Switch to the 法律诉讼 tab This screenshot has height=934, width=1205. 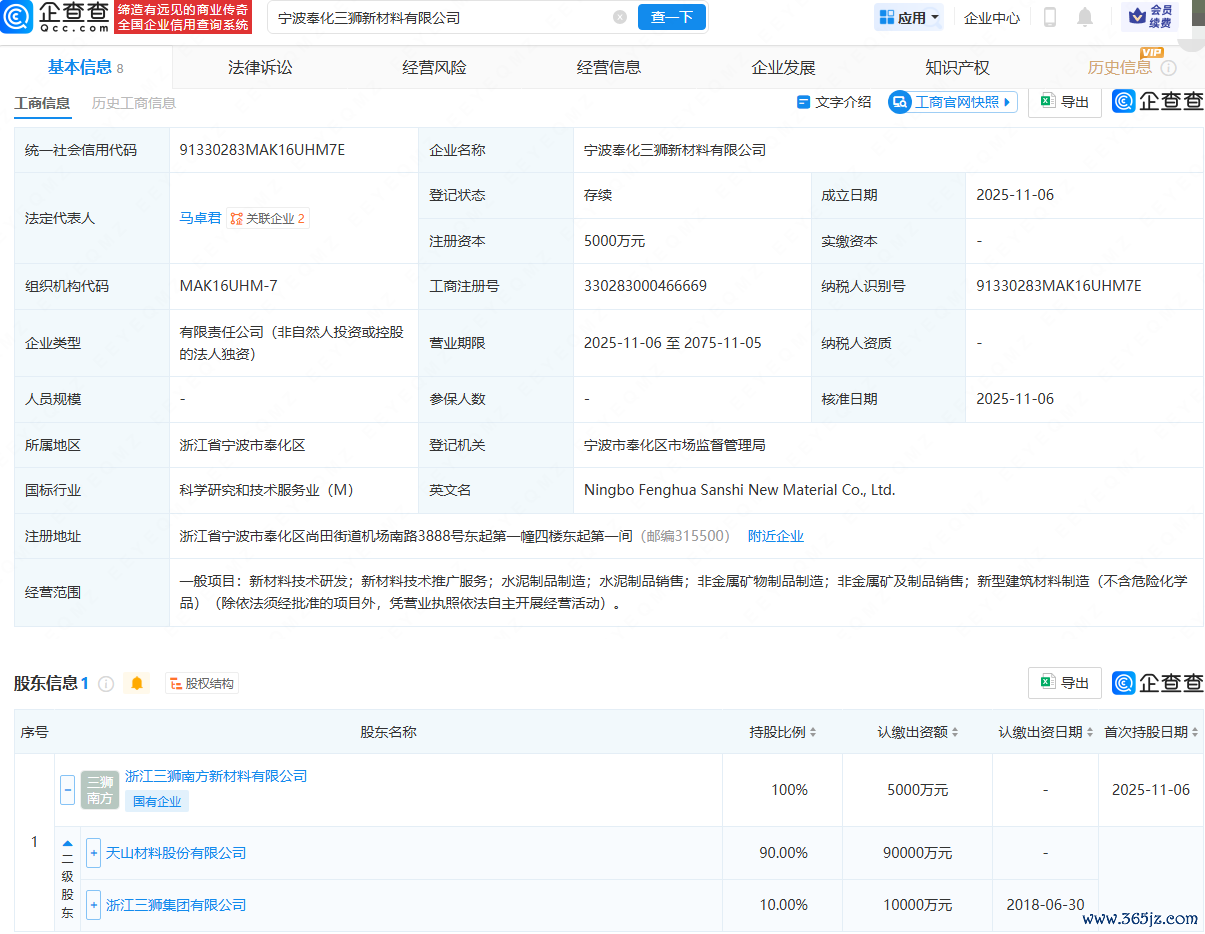click(260, 68)
